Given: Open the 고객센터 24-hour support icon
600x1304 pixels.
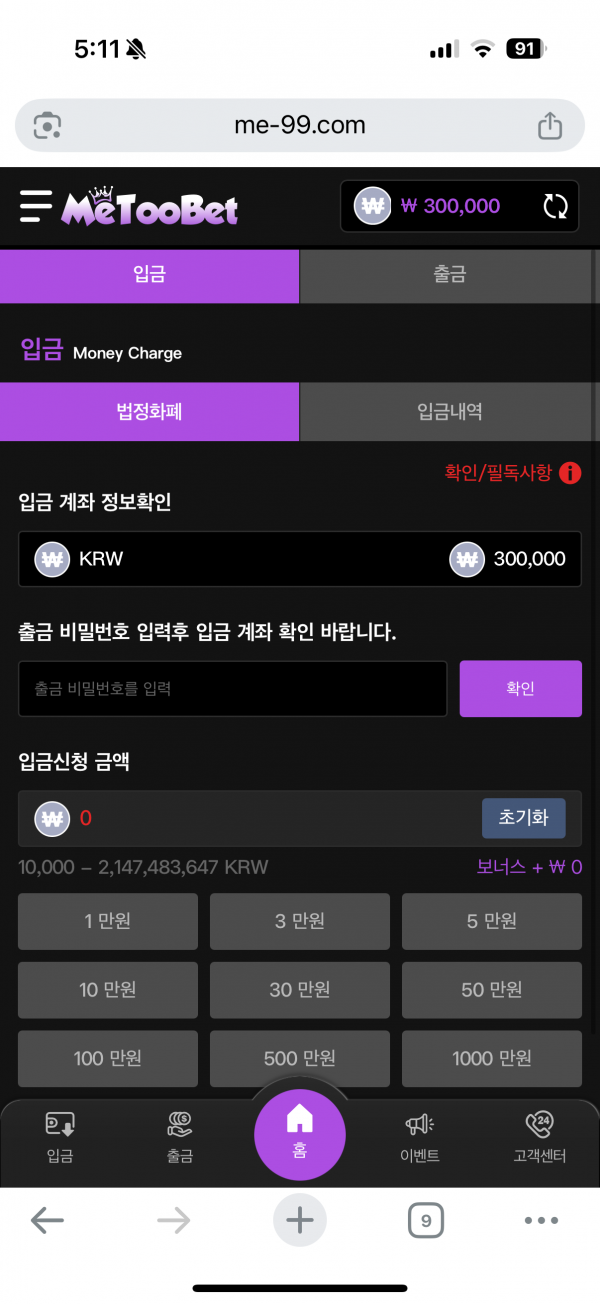Looking at the screenshot, I should pos(540,1137).
